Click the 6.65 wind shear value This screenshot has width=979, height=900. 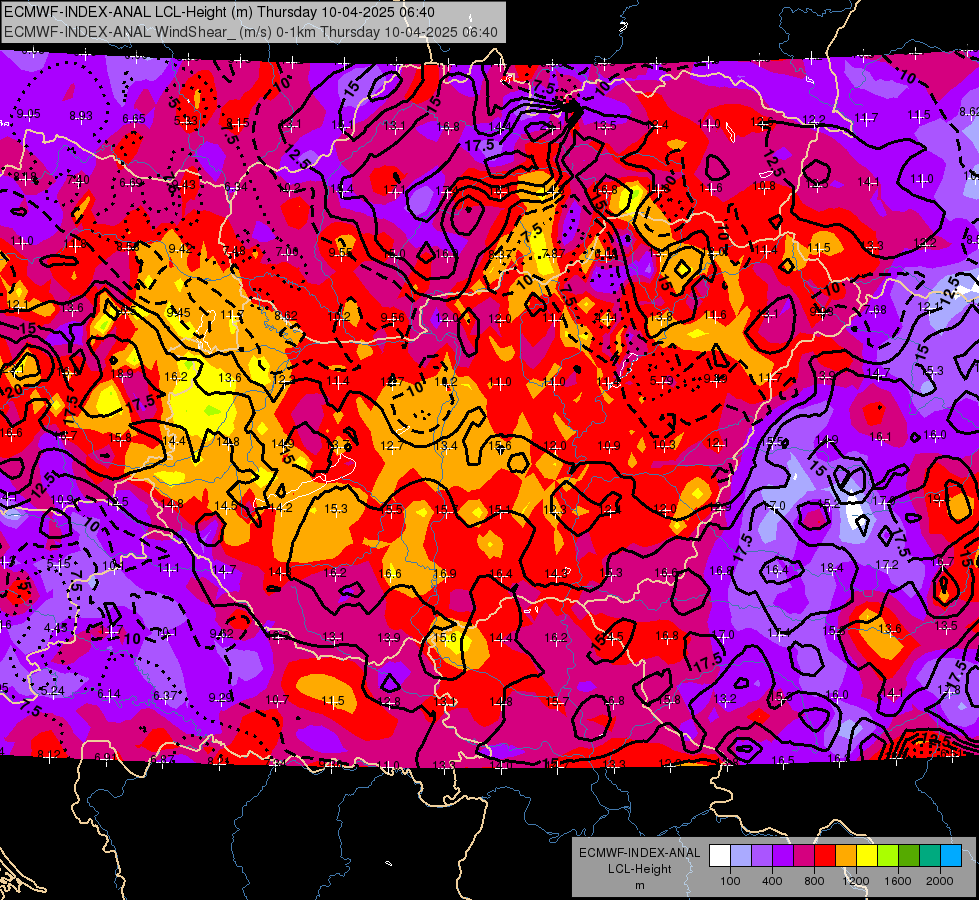134,119
